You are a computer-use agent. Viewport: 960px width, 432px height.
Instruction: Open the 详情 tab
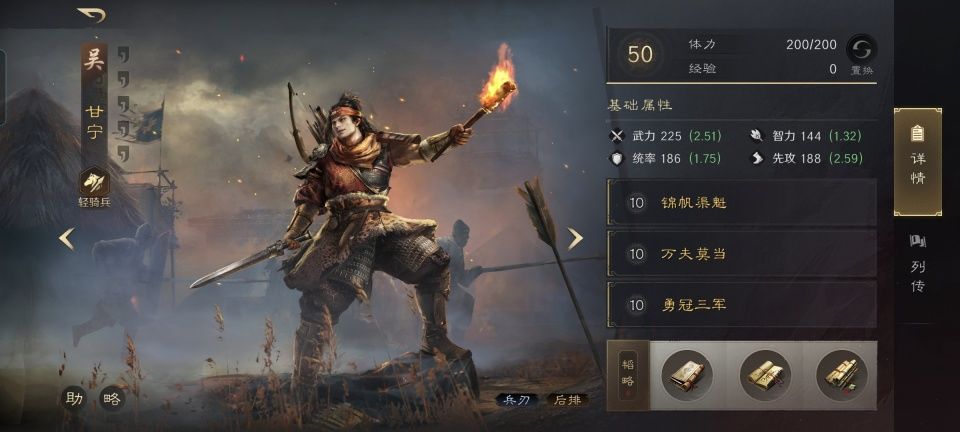click(918, 162)
